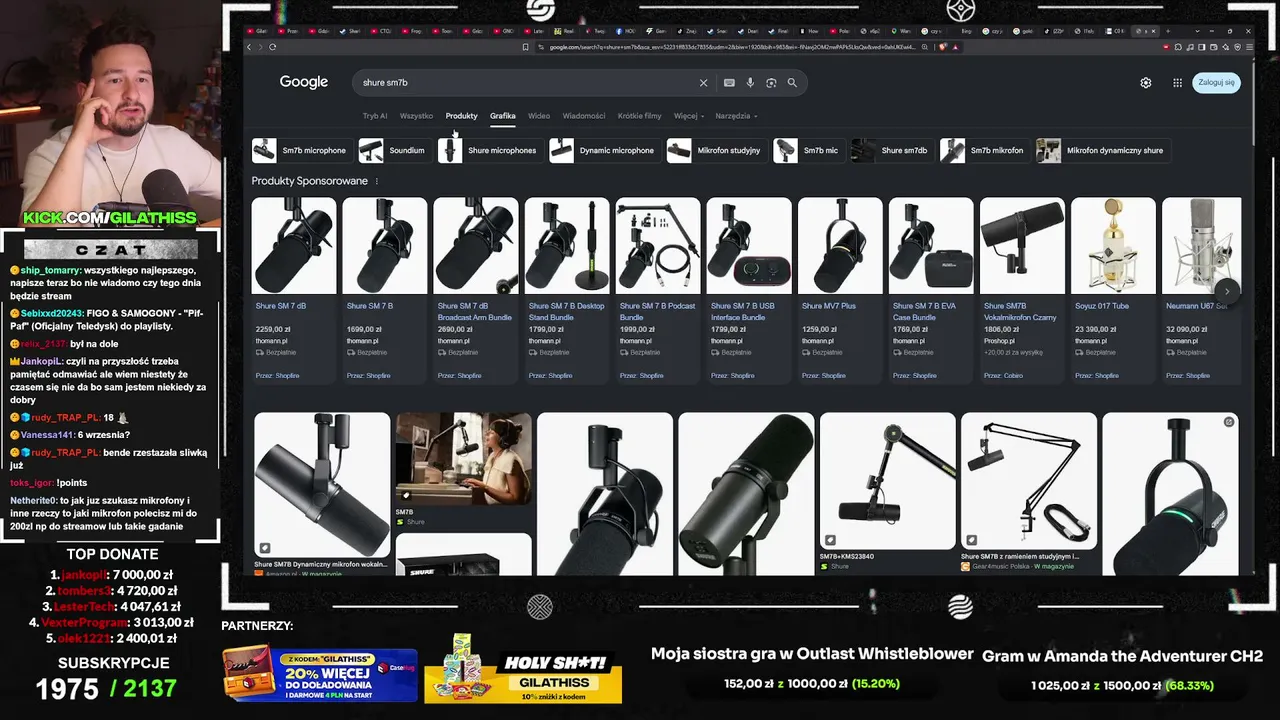The height and width of the screenshot is (720, 1280).
Task: Open search by image lens icon
Action: [771, 83]
